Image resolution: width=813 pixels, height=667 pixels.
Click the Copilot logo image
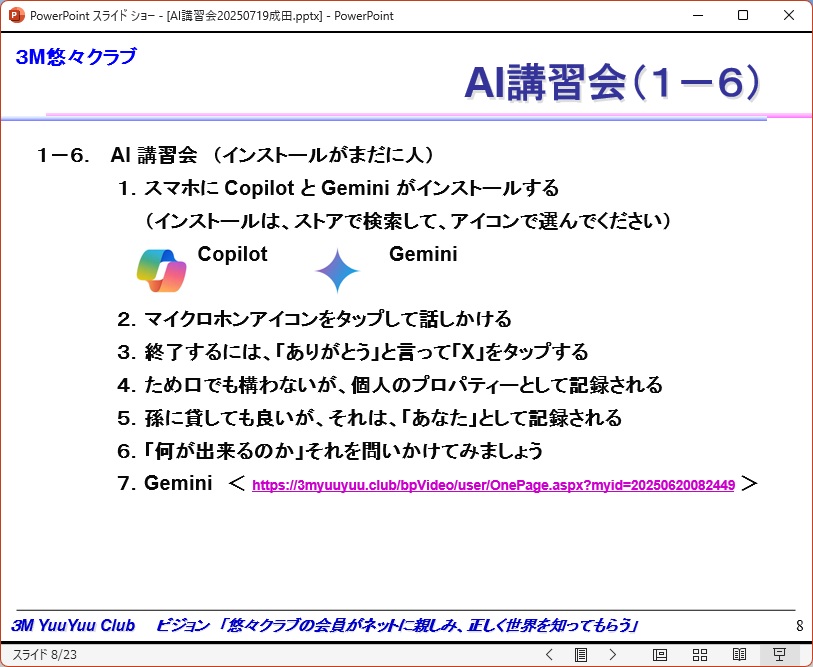161,270
